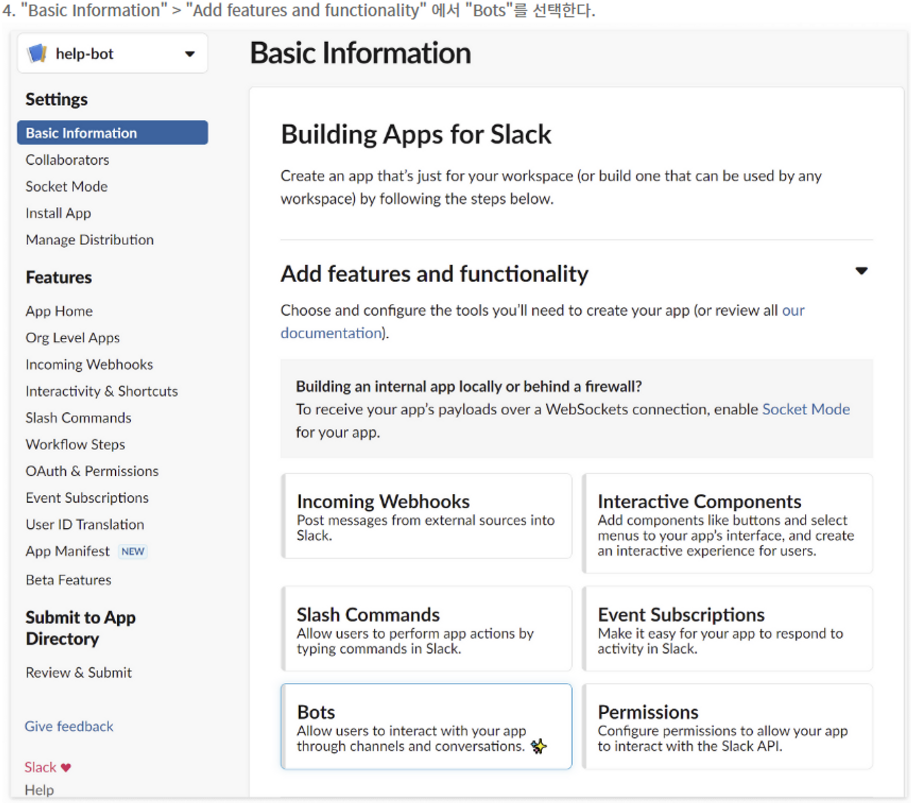Click the Basic Information page title

(361, 53)
